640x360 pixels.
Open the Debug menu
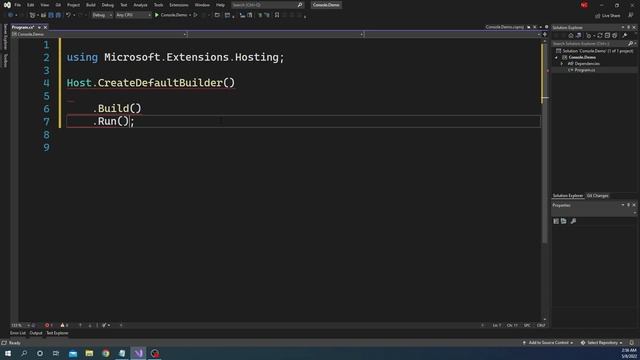point(108,5)
